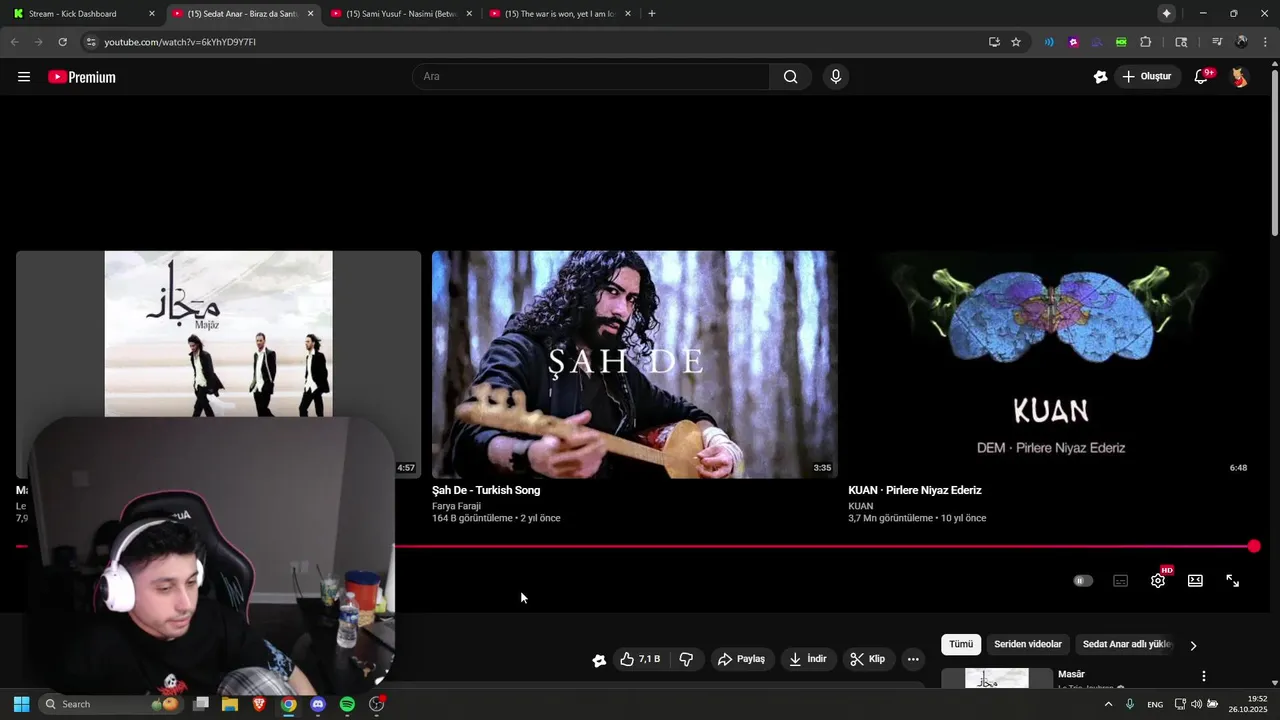This screenshot has height=720, width=1280.
Task: Start voice search with the microphone
Action: pos(836,77)
